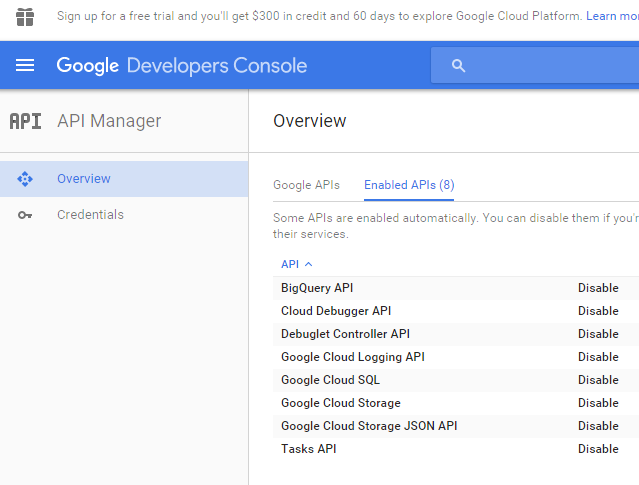Click the Google Developers Console title
Screen dimensions: 639x485
point(182,66)
